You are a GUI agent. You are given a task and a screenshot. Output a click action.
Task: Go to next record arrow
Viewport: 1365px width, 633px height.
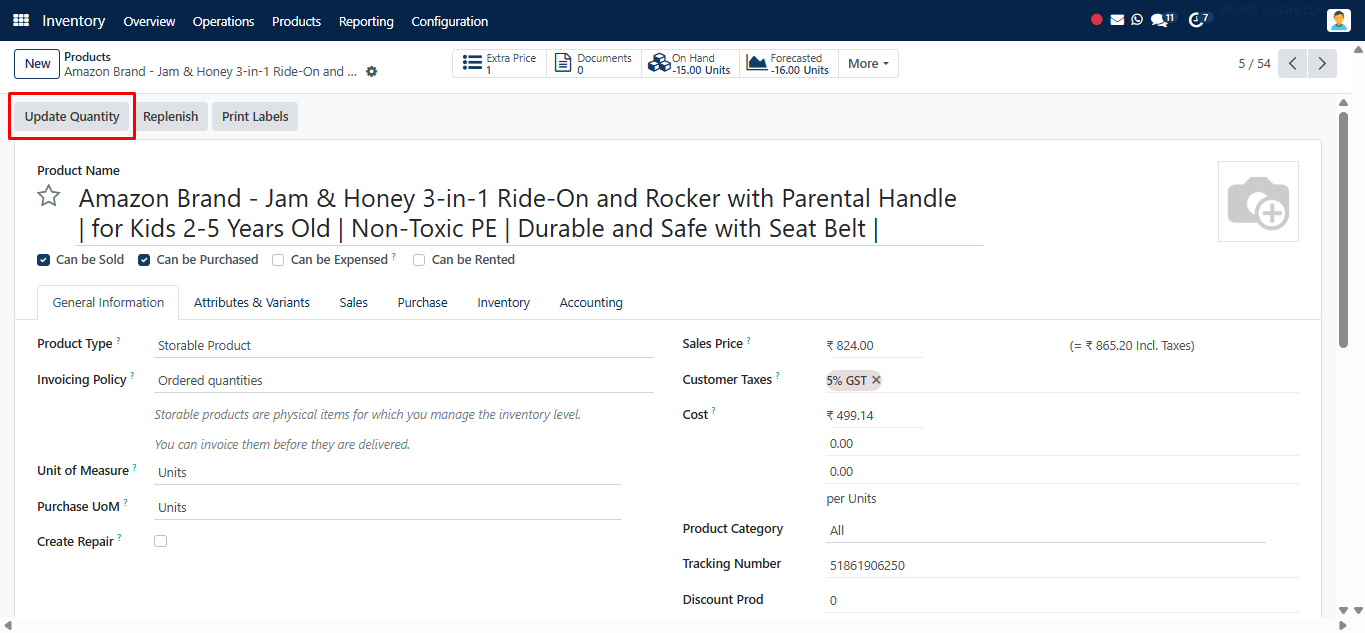tap(1323, 63)
